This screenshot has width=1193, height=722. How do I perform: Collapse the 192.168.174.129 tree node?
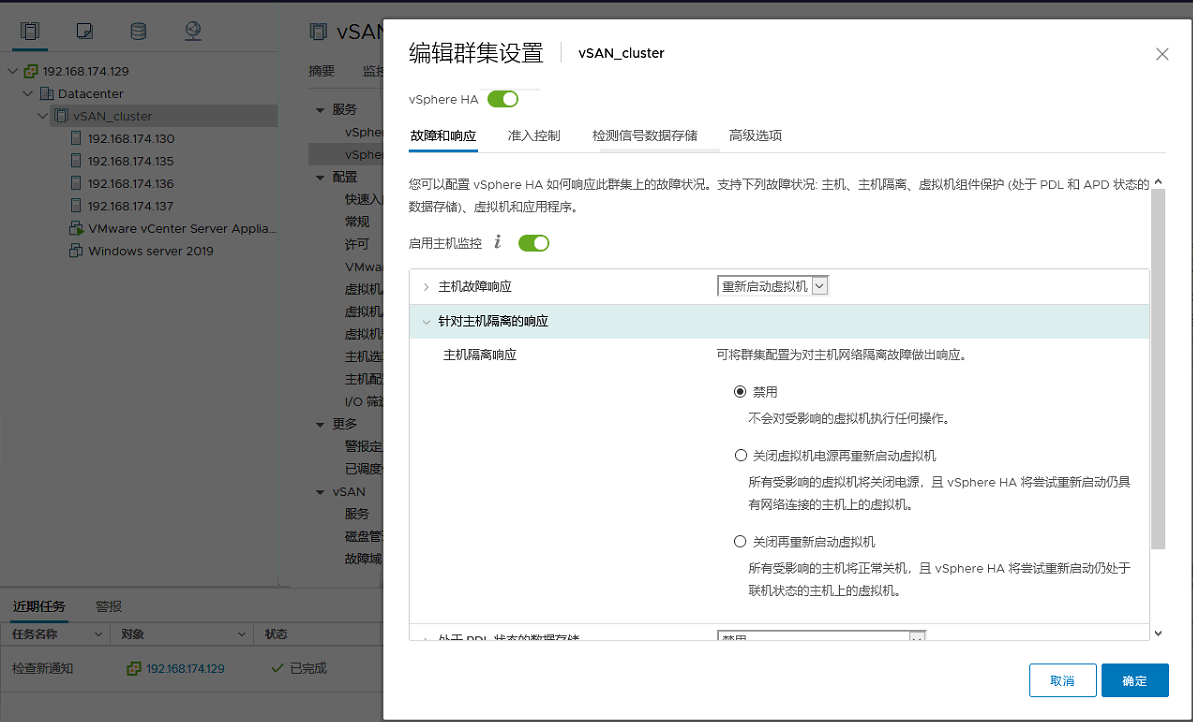point(12,72)
